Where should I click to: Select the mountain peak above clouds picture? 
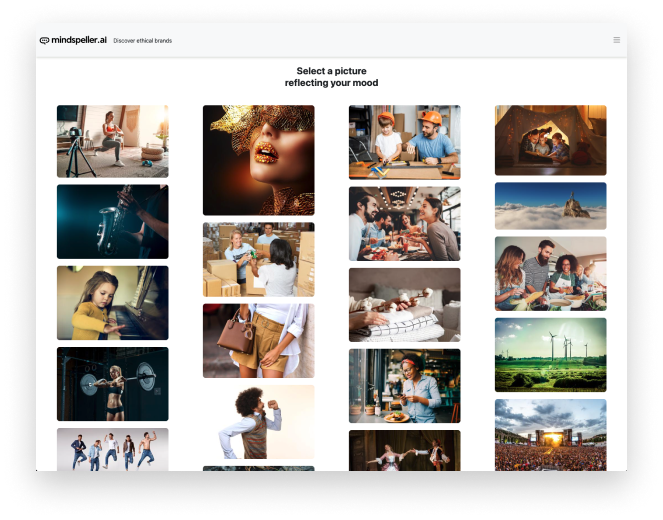pos(550,205)
